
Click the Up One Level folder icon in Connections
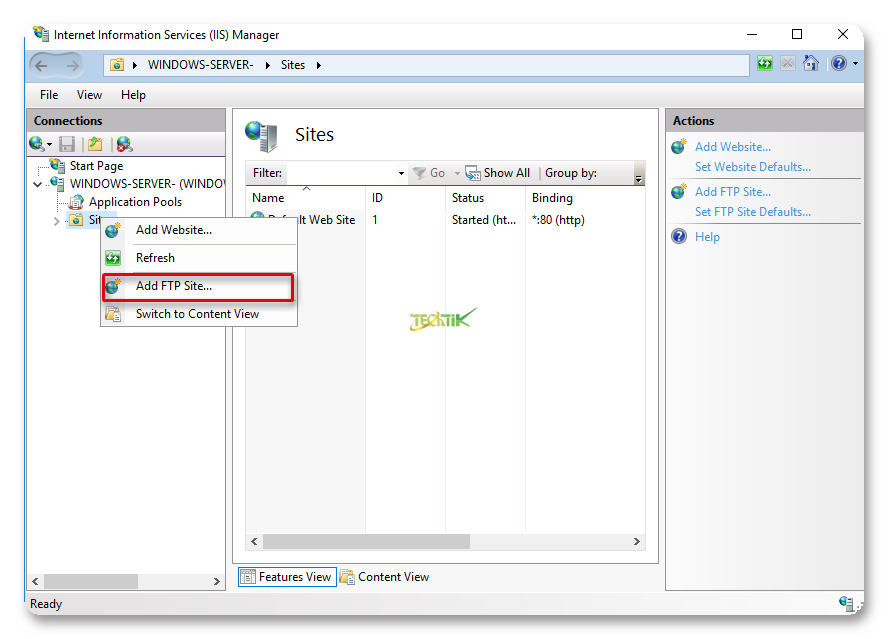(95, 145)
